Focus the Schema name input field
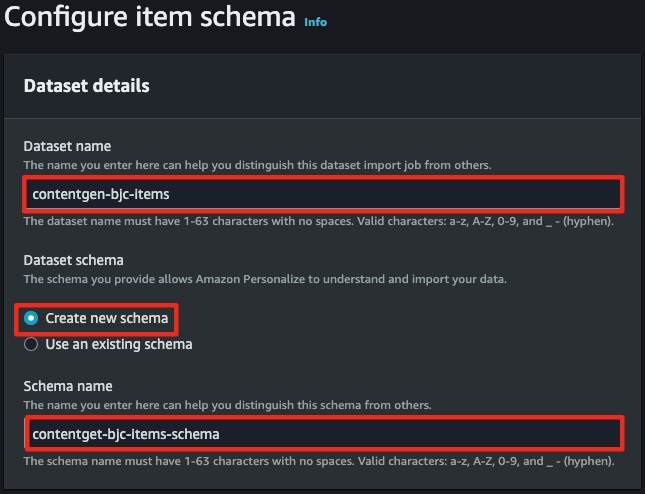Screen dimensions: 645x494 [323, 434]
